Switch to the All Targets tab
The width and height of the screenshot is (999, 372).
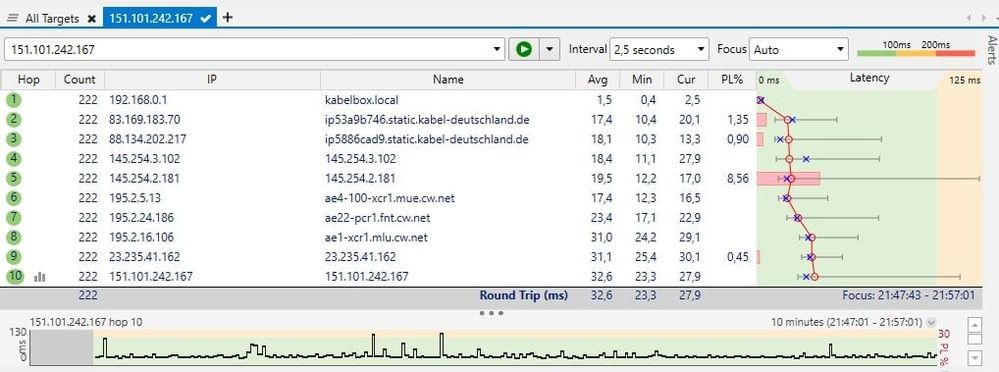pyautogui.click(x=52, y=18)
